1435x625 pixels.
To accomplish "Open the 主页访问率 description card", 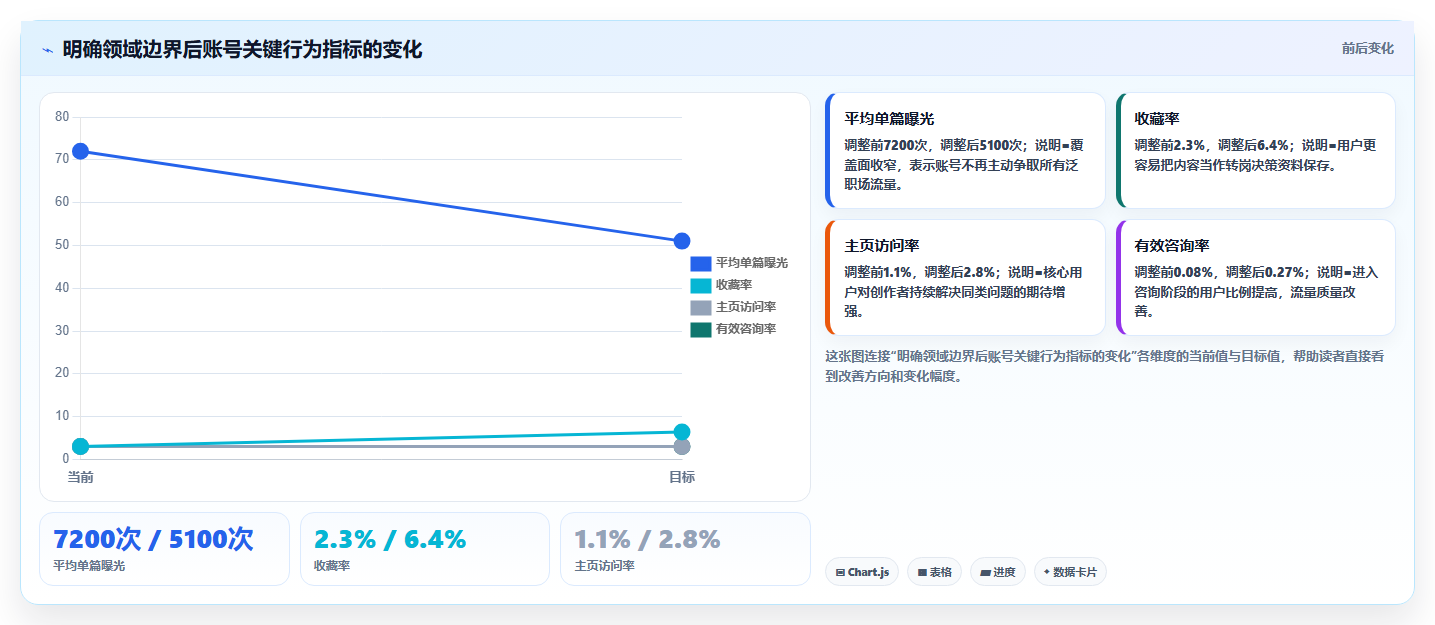I will coord(965,278).
